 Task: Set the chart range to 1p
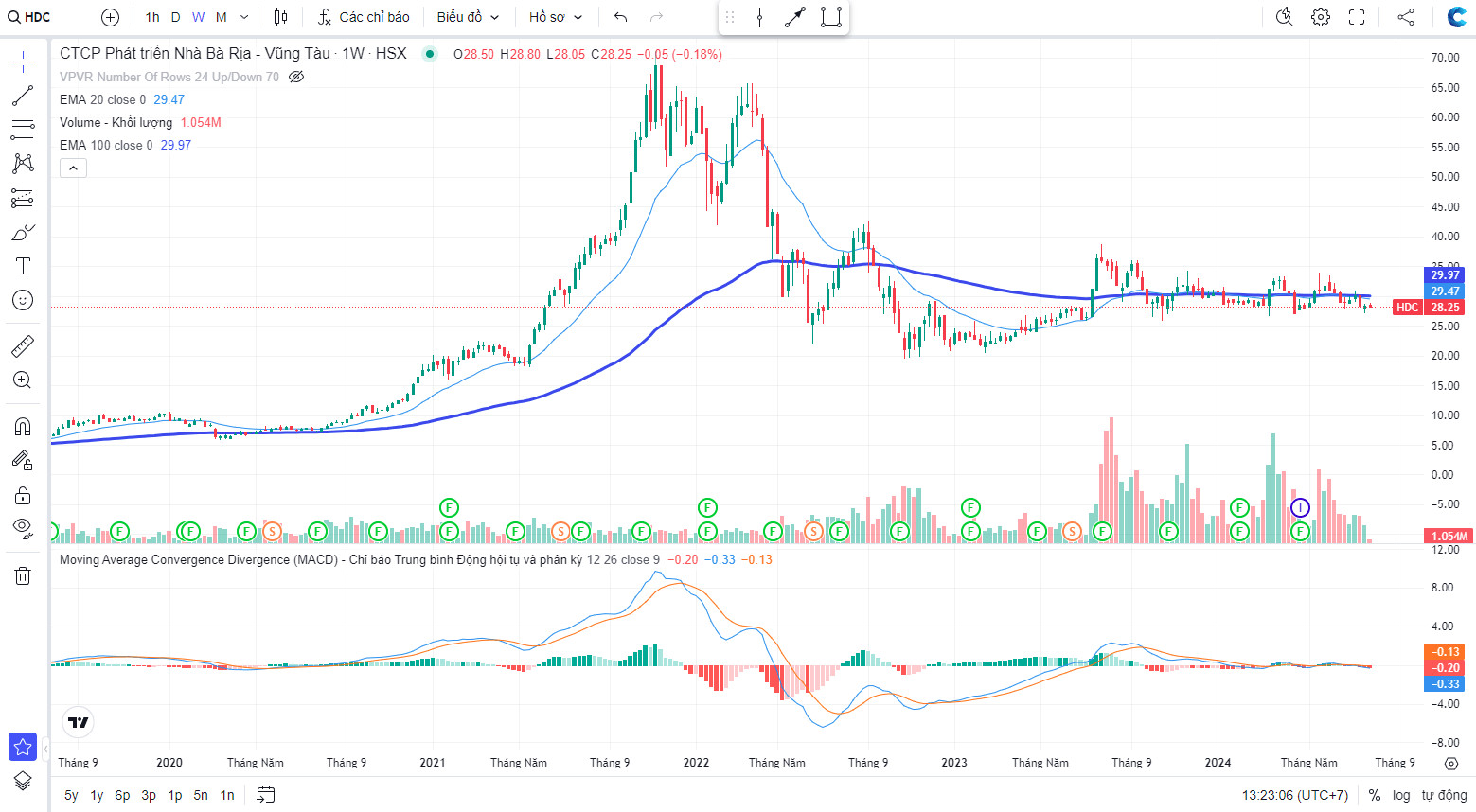click(x=175, y=795)
